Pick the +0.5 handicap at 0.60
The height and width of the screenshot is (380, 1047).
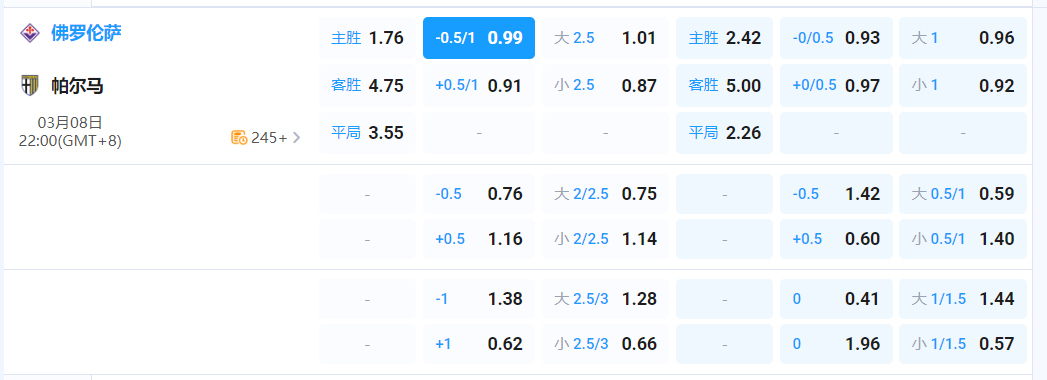836,239
